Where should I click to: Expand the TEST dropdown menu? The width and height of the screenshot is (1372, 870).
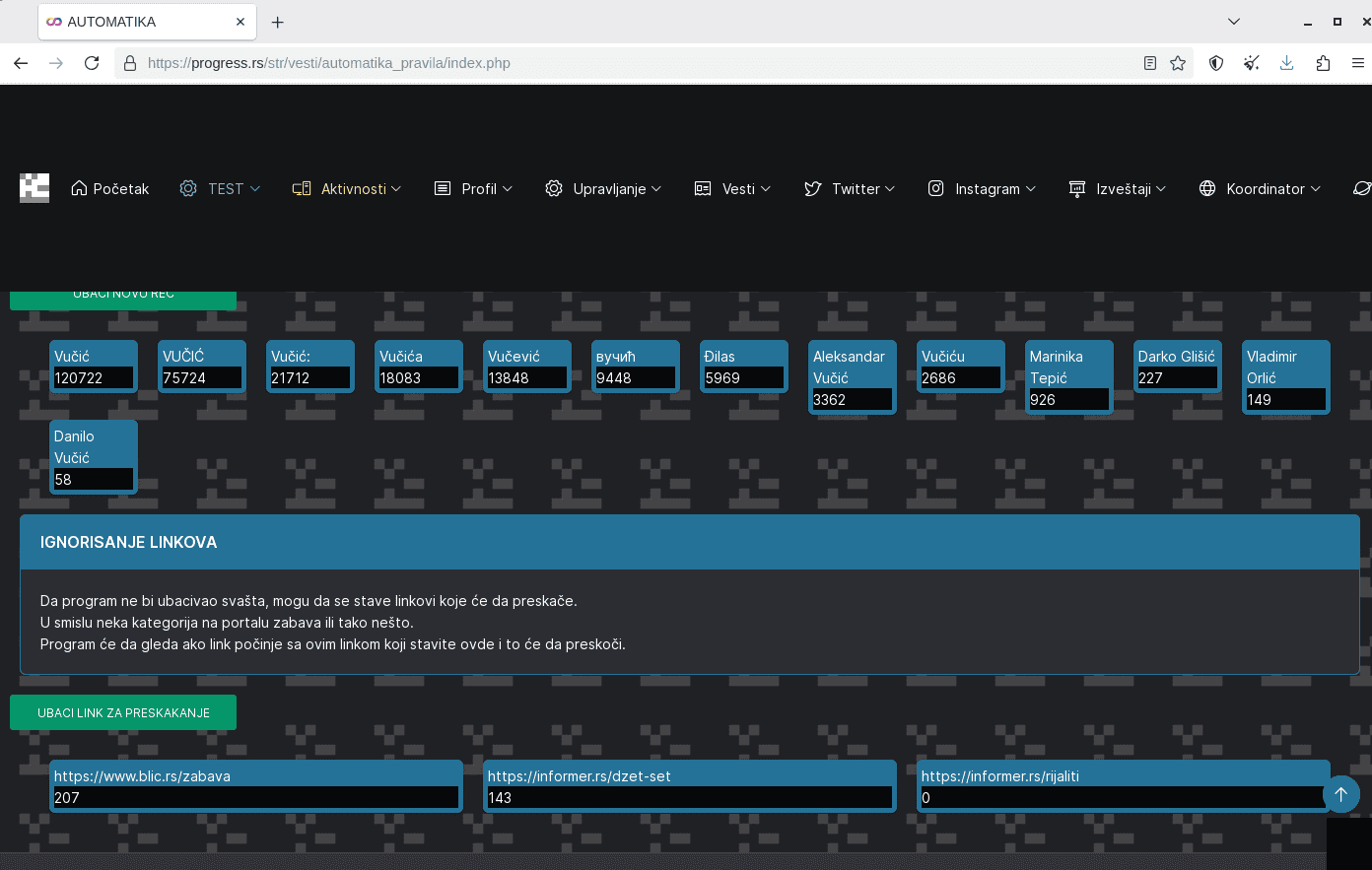[x=221, y=188]
